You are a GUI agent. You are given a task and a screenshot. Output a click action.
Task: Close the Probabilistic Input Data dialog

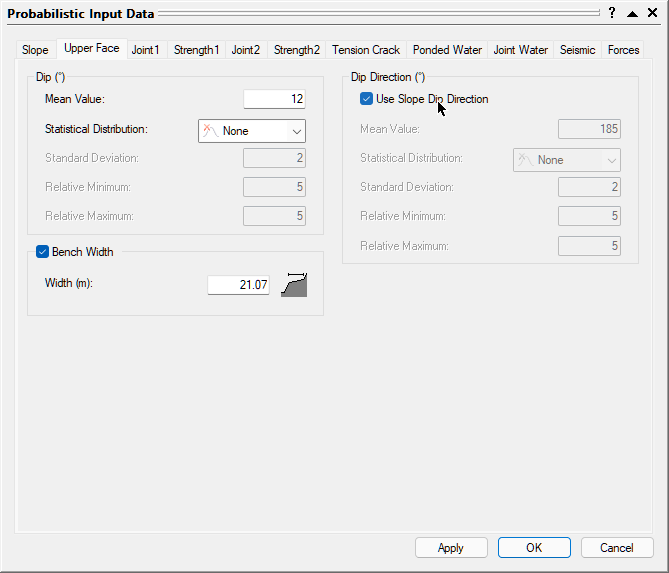pyautogui.click(x=652, y=13)
